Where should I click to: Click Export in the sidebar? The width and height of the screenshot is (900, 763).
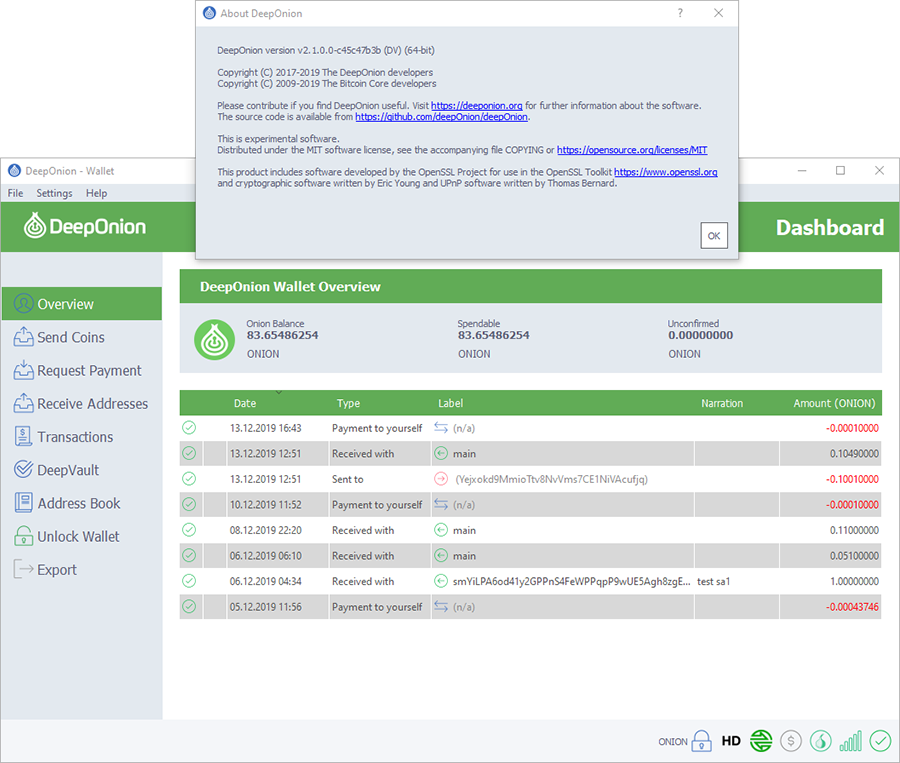coord(45,570)
